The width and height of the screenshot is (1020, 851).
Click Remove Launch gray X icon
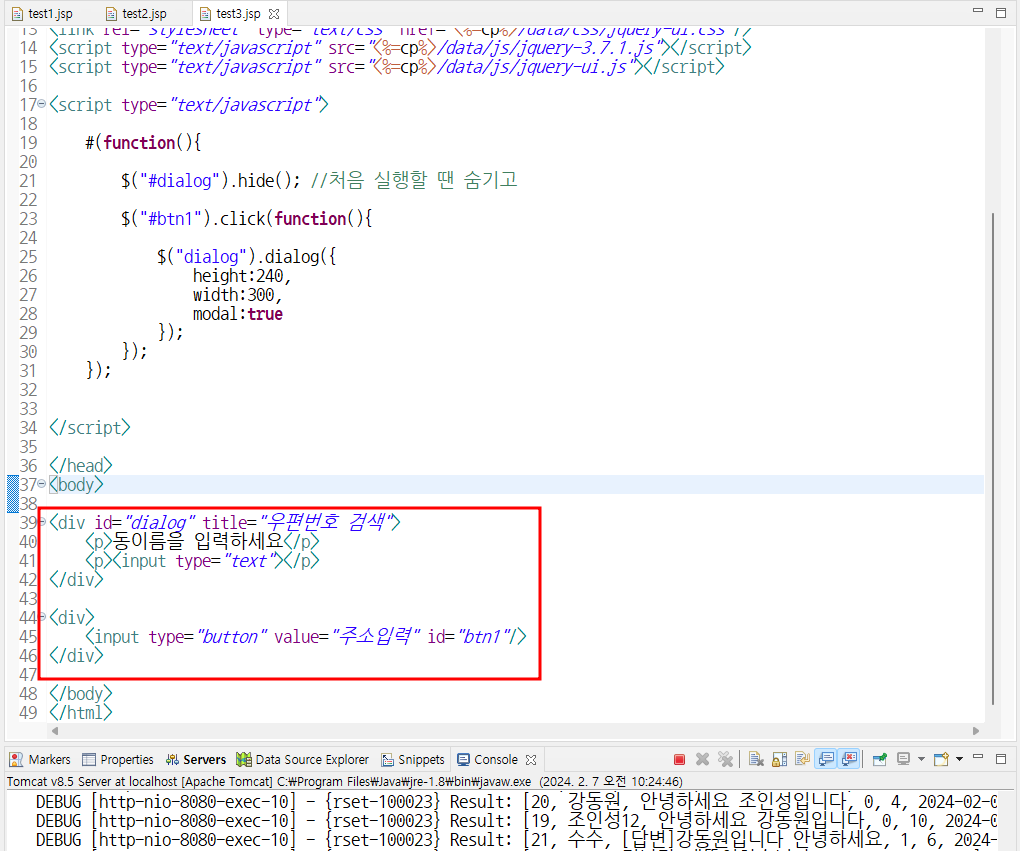point(703,759)
